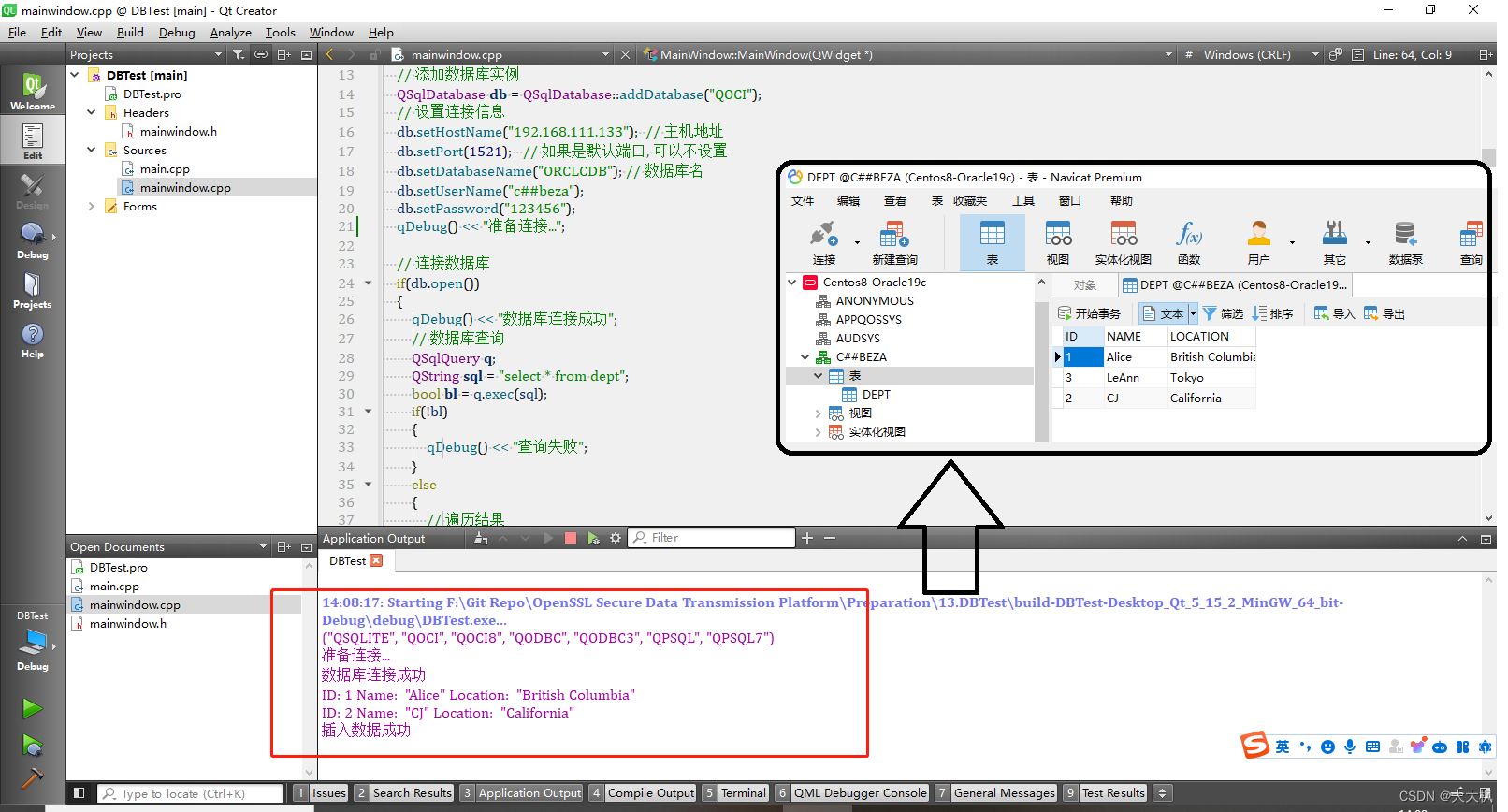The image size is (1508, 812).
Task: Click Navicat 新建查询 new query icon
Action: [894, 243]
